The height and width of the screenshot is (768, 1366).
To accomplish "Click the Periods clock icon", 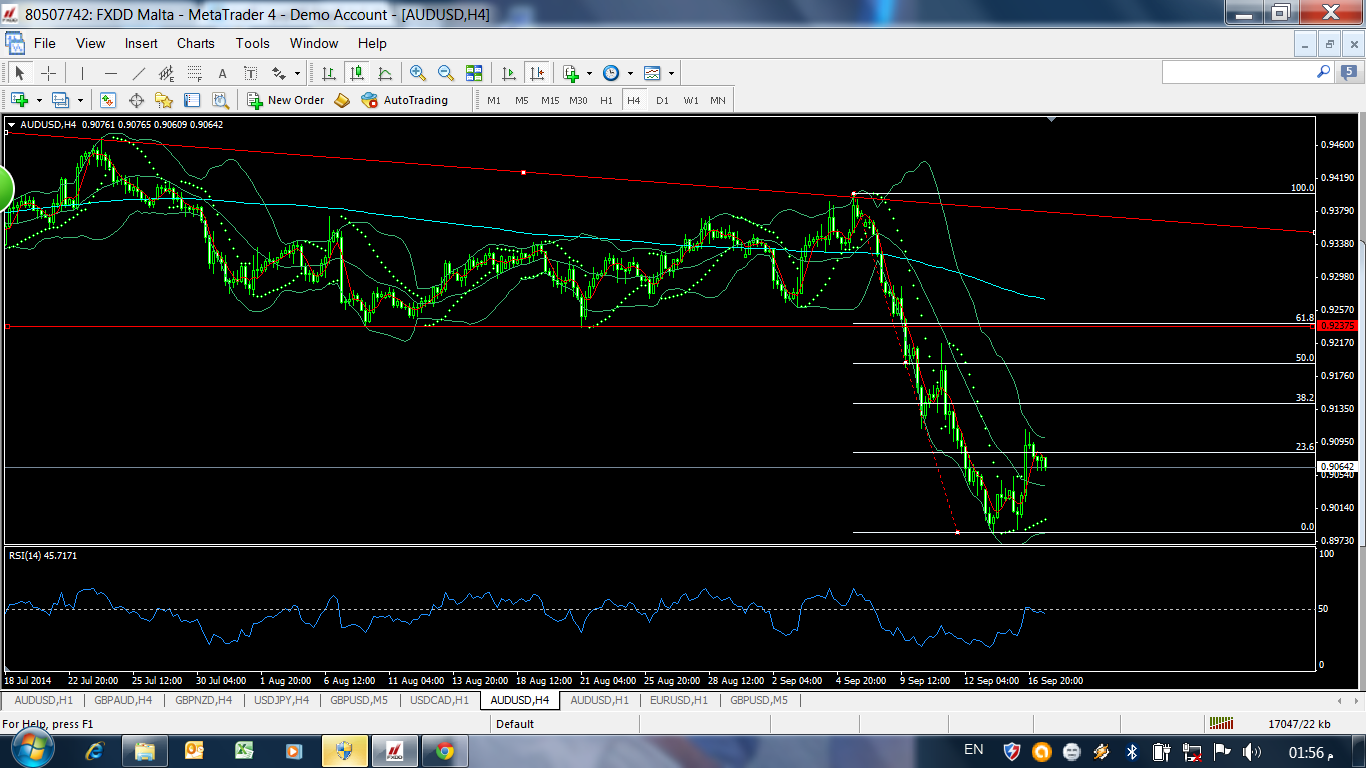I will (611, 73).
